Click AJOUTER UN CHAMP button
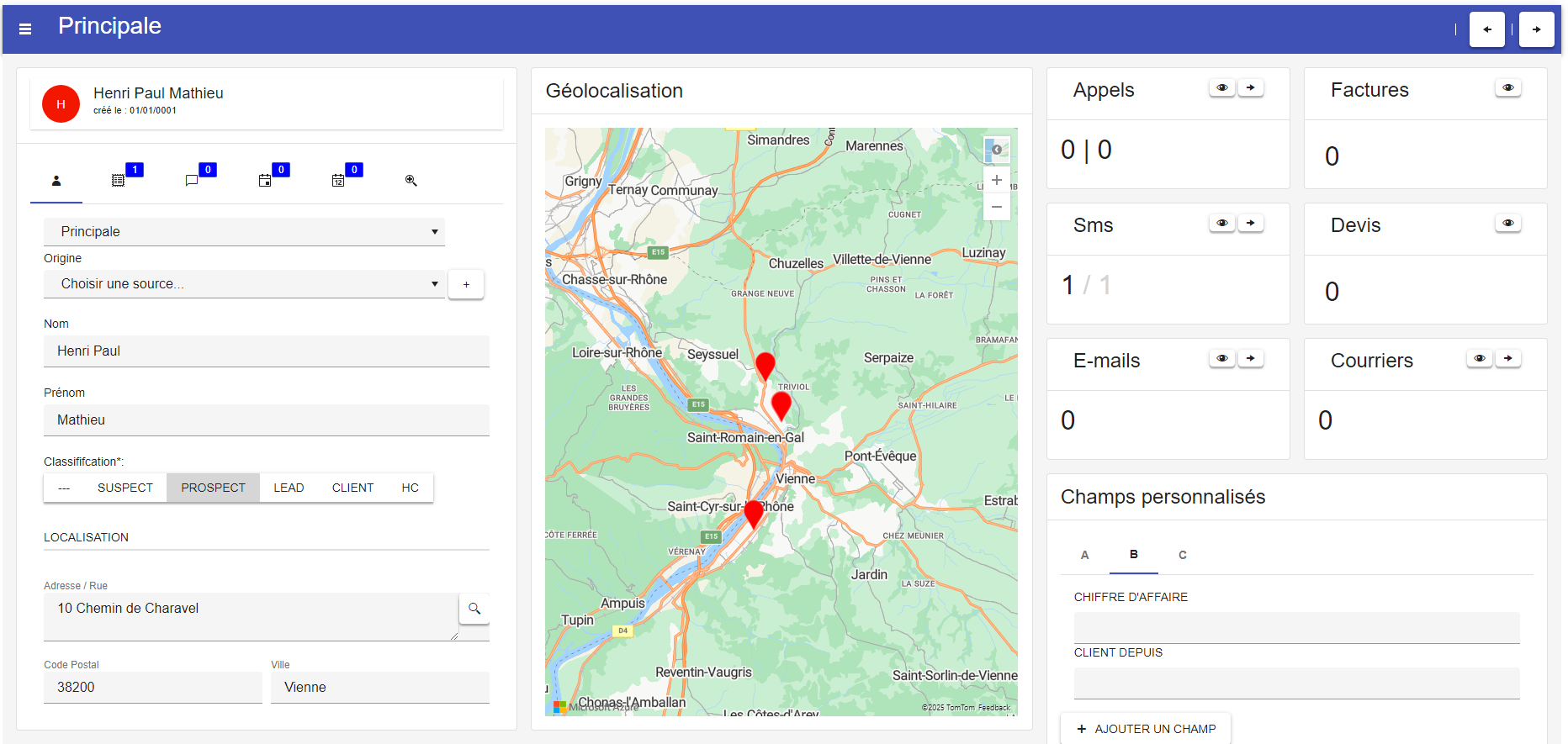The image size is (1568, 744). point(1146,729)
